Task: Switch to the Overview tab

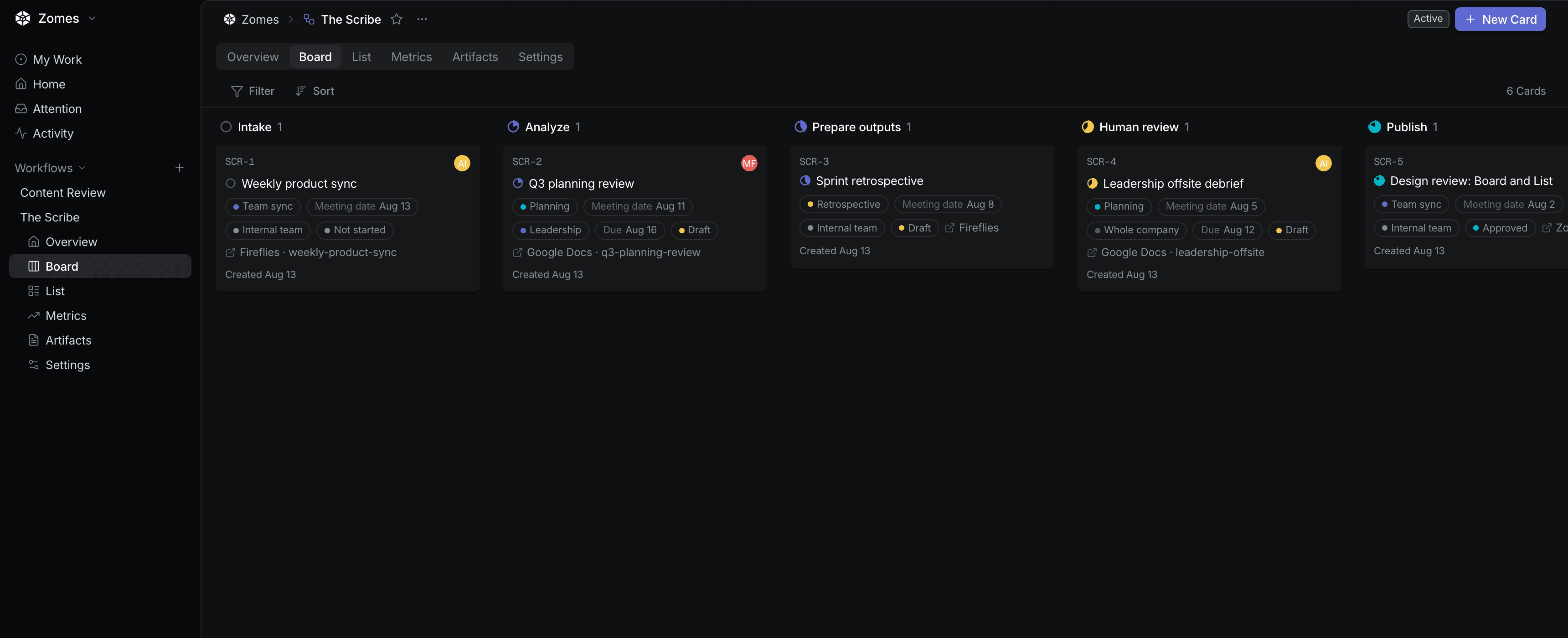Action: [x=253, y=57]
